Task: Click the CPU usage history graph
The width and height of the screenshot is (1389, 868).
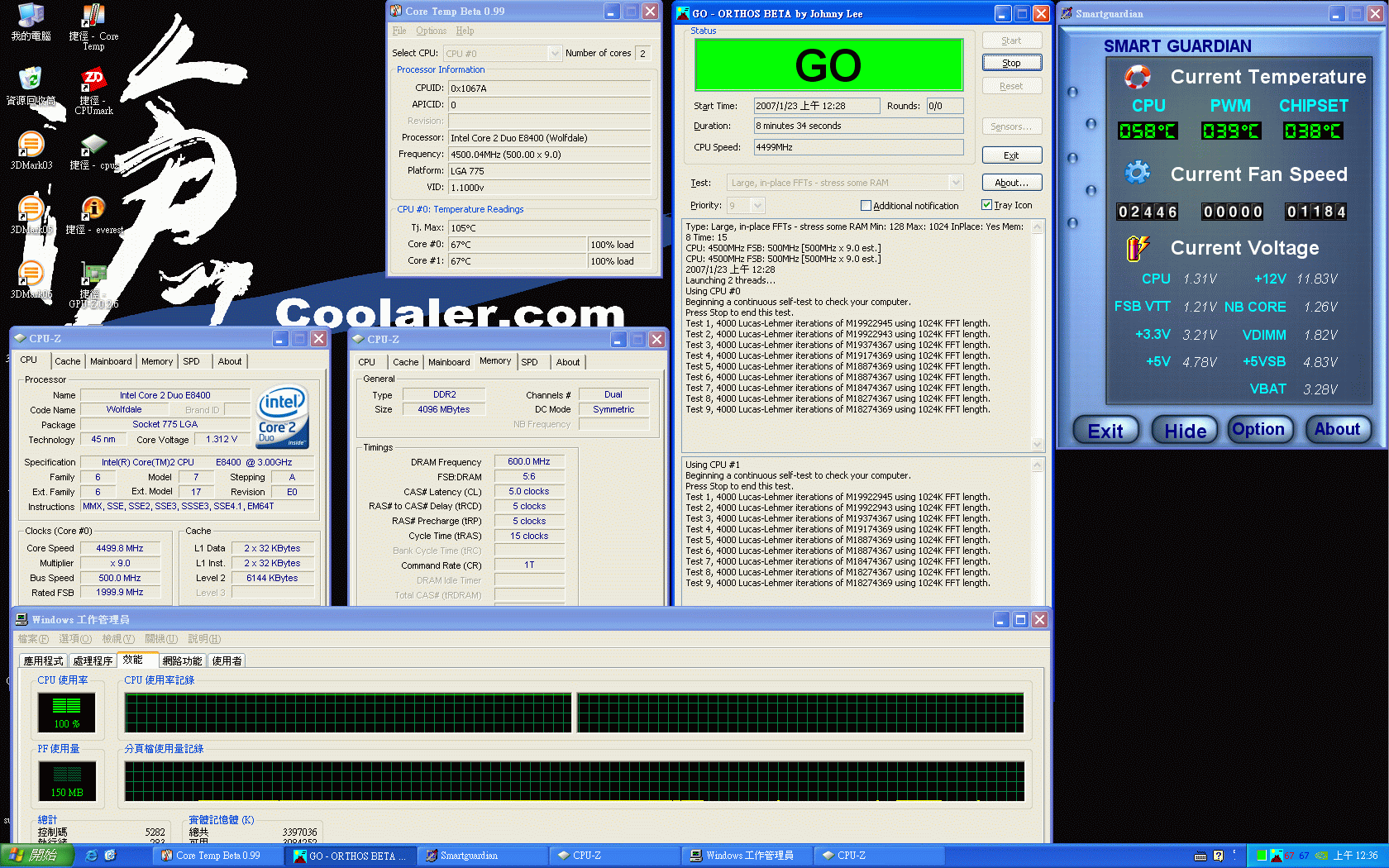Action: point(574,713)
